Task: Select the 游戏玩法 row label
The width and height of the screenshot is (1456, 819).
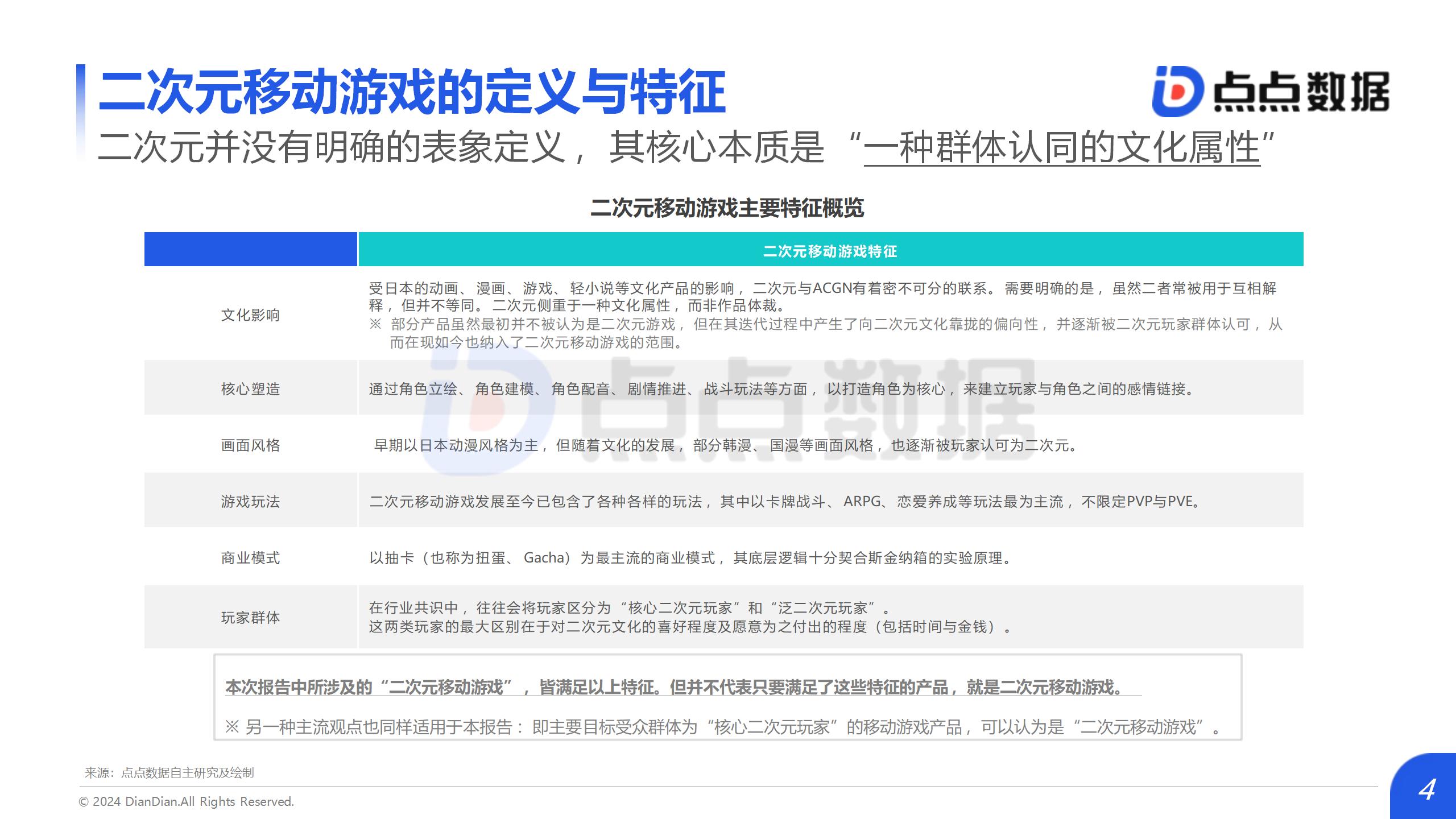Action: pos(250,502)
